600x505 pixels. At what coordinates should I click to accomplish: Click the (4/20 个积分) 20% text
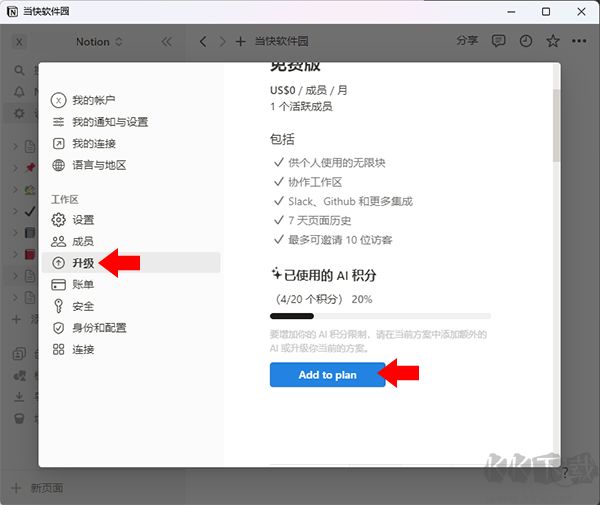point(324,299)
